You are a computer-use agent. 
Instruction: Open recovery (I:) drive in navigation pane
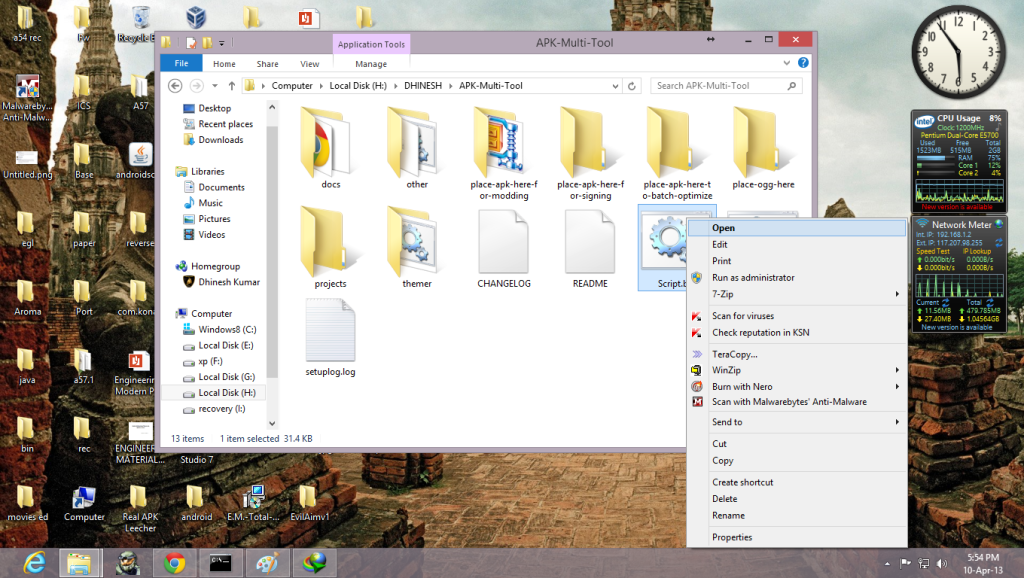221,409
